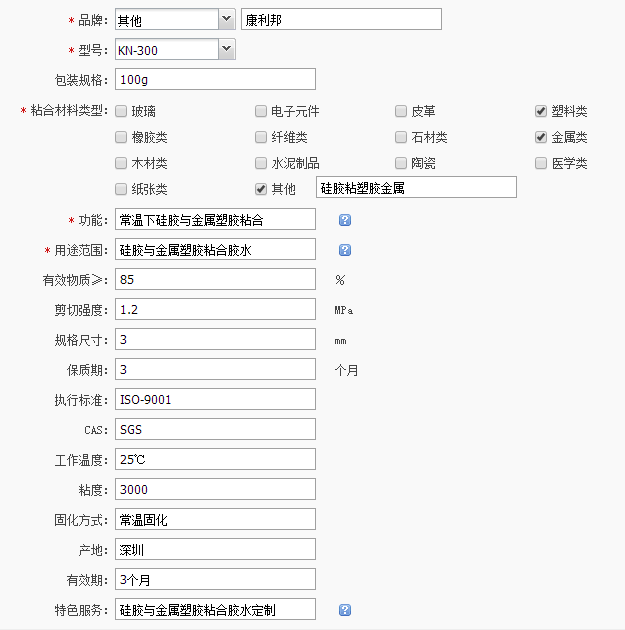Click the 工作温度 field with 25℃
Screen dimensions: 625x630
pos(215,459)
